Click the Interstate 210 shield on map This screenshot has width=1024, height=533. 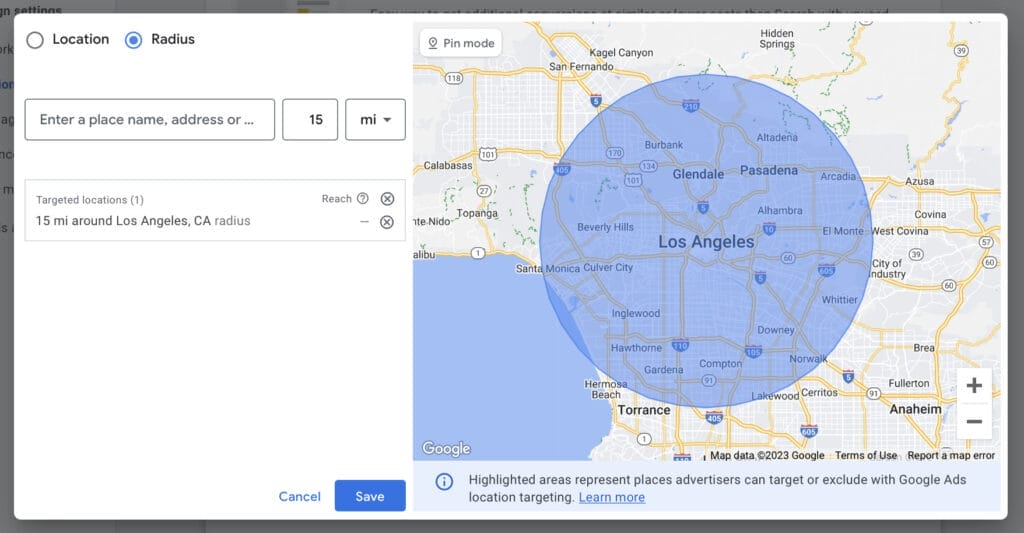click(x=690, y=106)
